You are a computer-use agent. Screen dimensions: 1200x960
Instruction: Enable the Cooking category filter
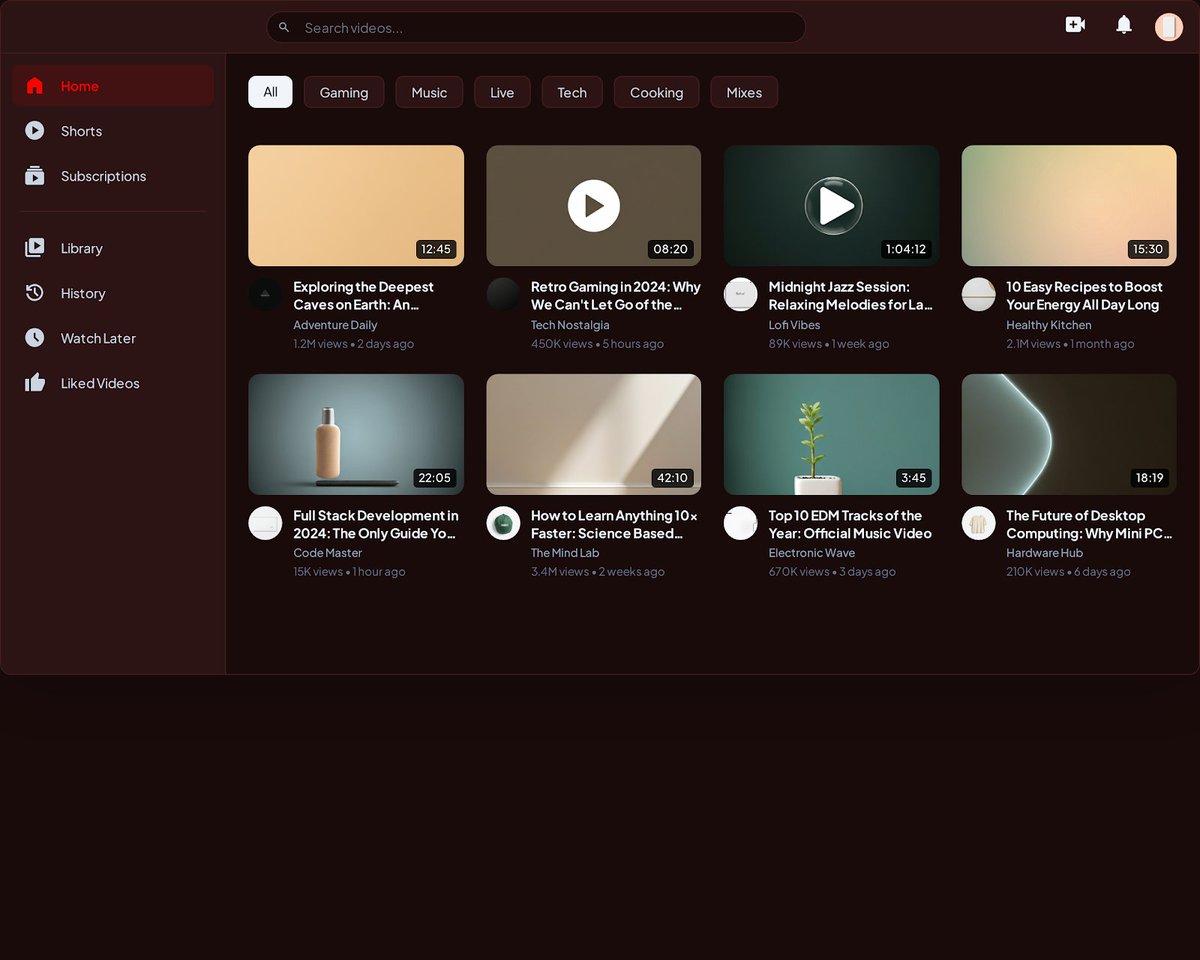tap(656, 91)
